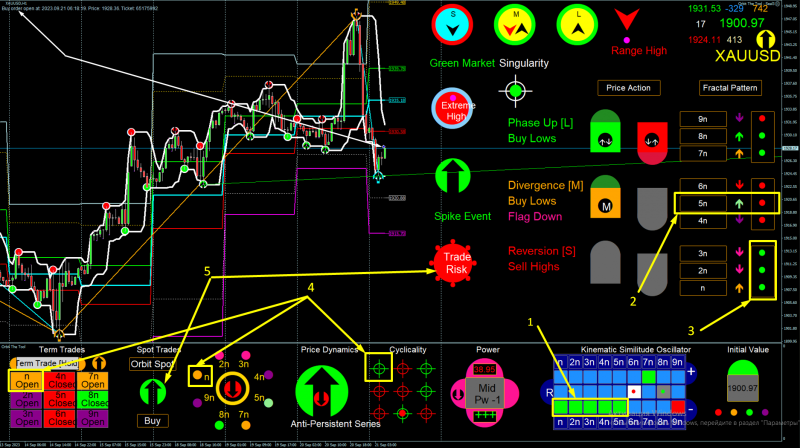Click the green status dot in the 2n row
The width and height of the screenshot is (800, 448).
click(762, 270)
